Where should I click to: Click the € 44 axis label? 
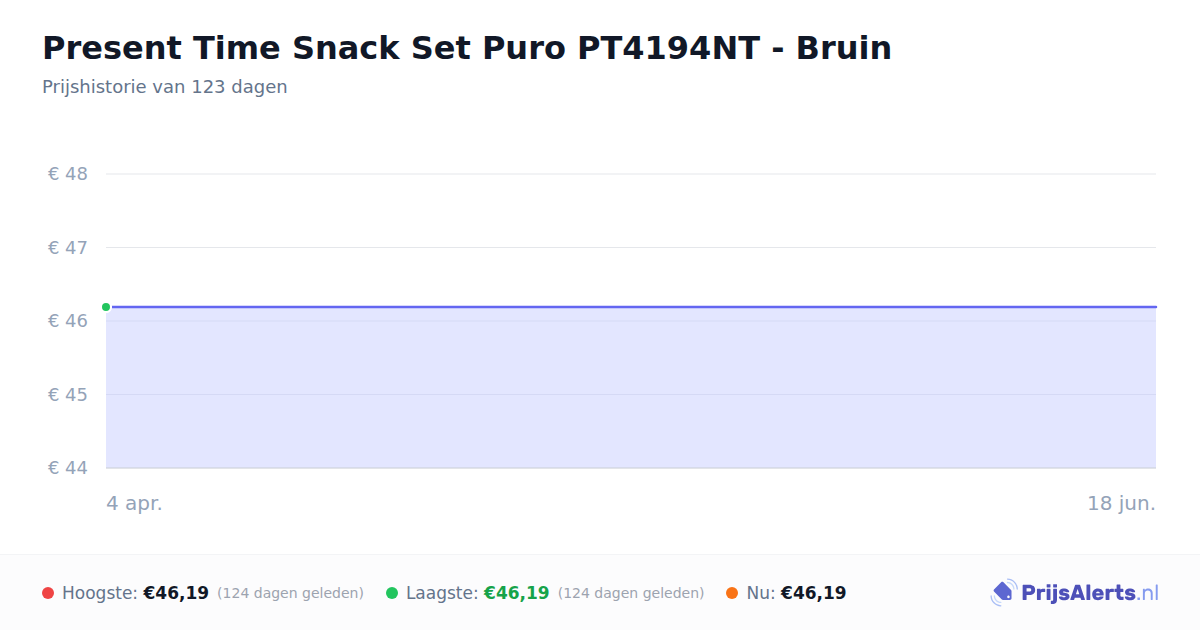click(x=68, y=468)
